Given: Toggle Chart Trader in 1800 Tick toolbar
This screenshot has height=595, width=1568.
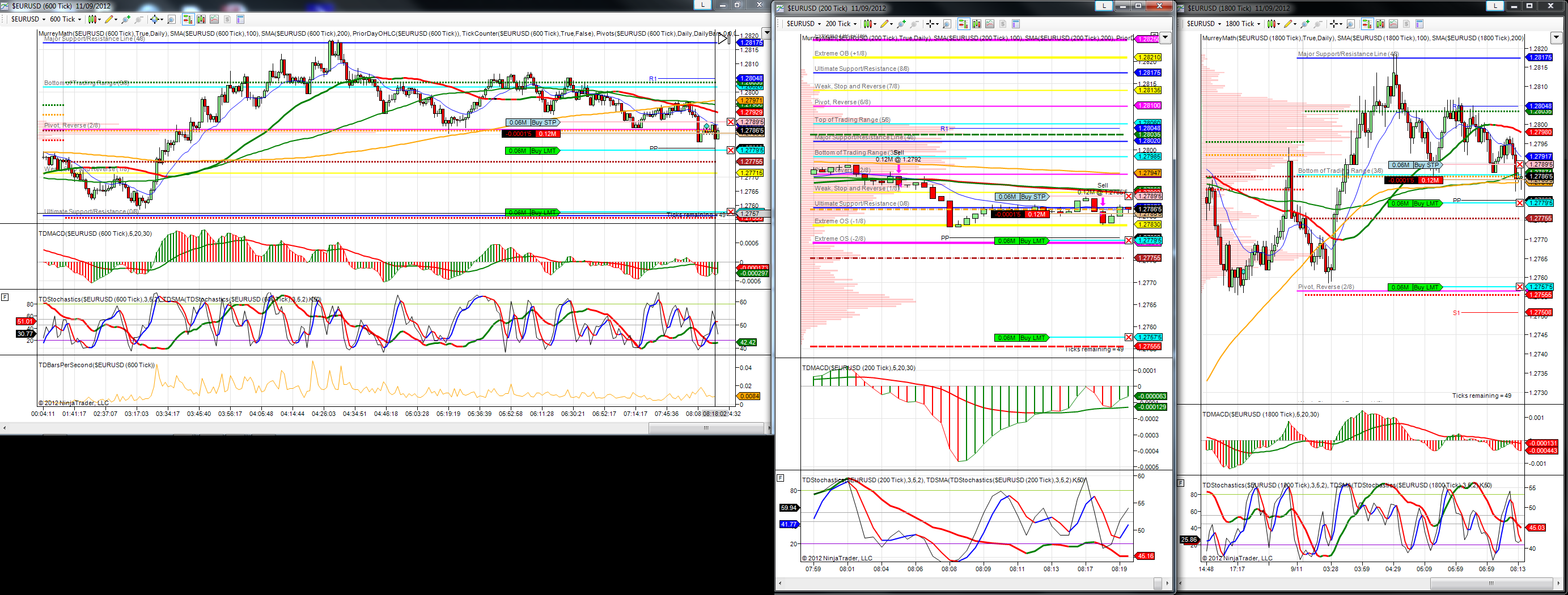Looking at the screenshot, I should tap(1368, 24).
